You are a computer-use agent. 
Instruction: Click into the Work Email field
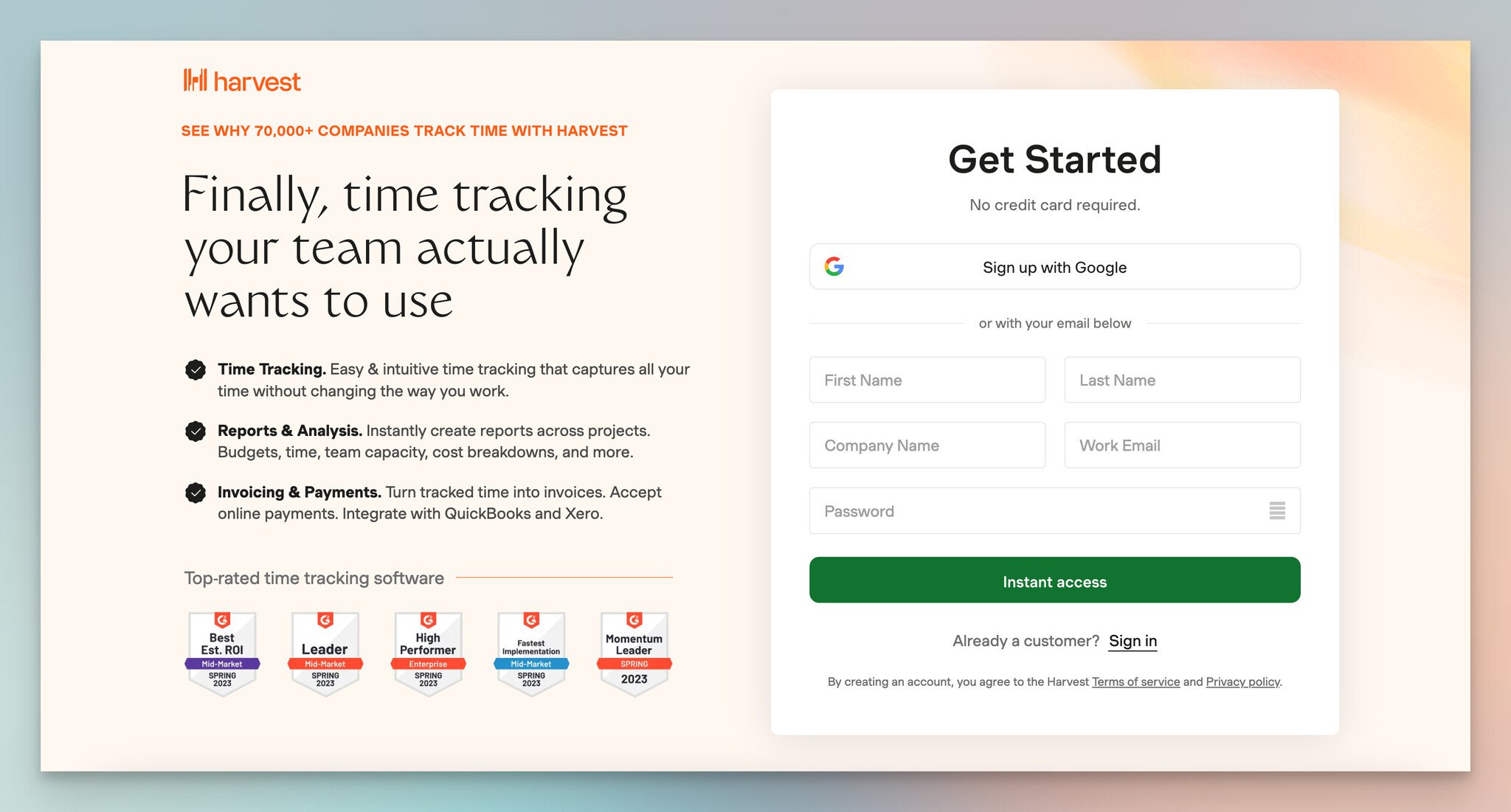[x=1183, y=445]
